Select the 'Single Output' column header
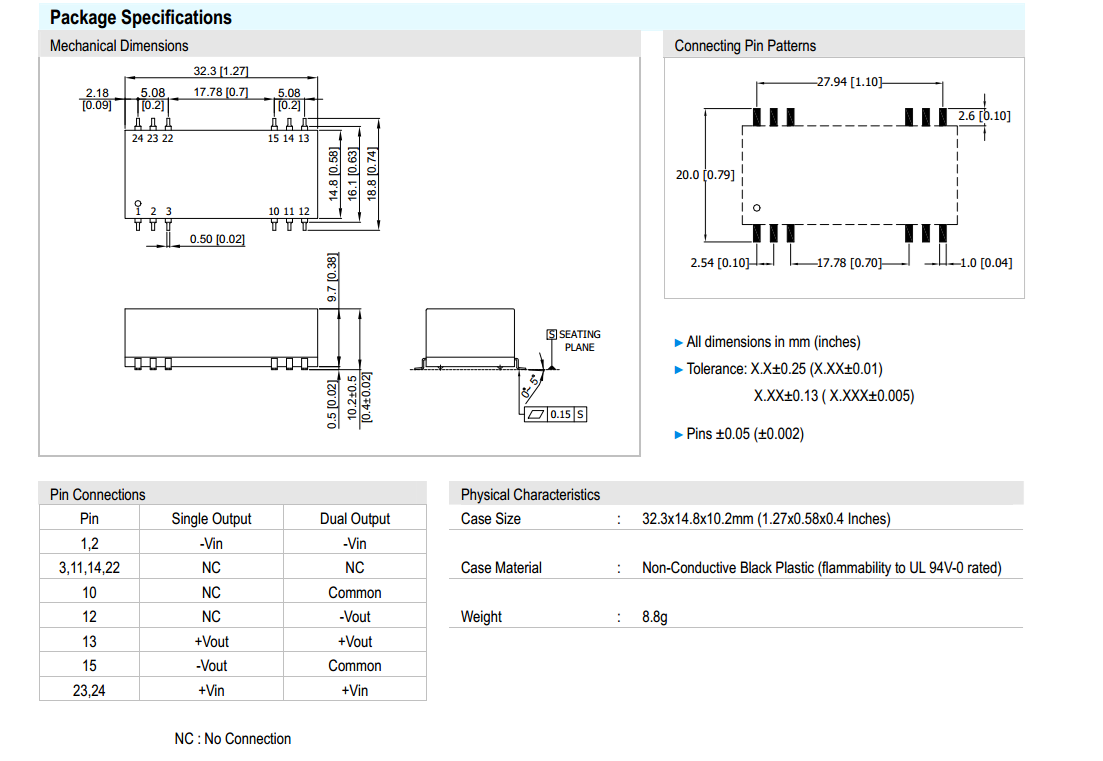This screenshot has width=1103, height=761. 211,518
